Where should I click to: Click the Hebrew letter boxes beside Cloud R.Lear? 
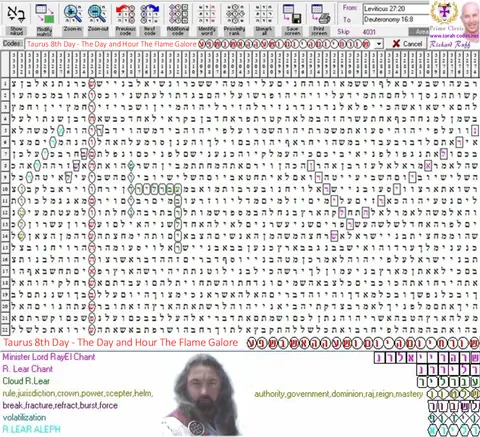pos(448,382)
